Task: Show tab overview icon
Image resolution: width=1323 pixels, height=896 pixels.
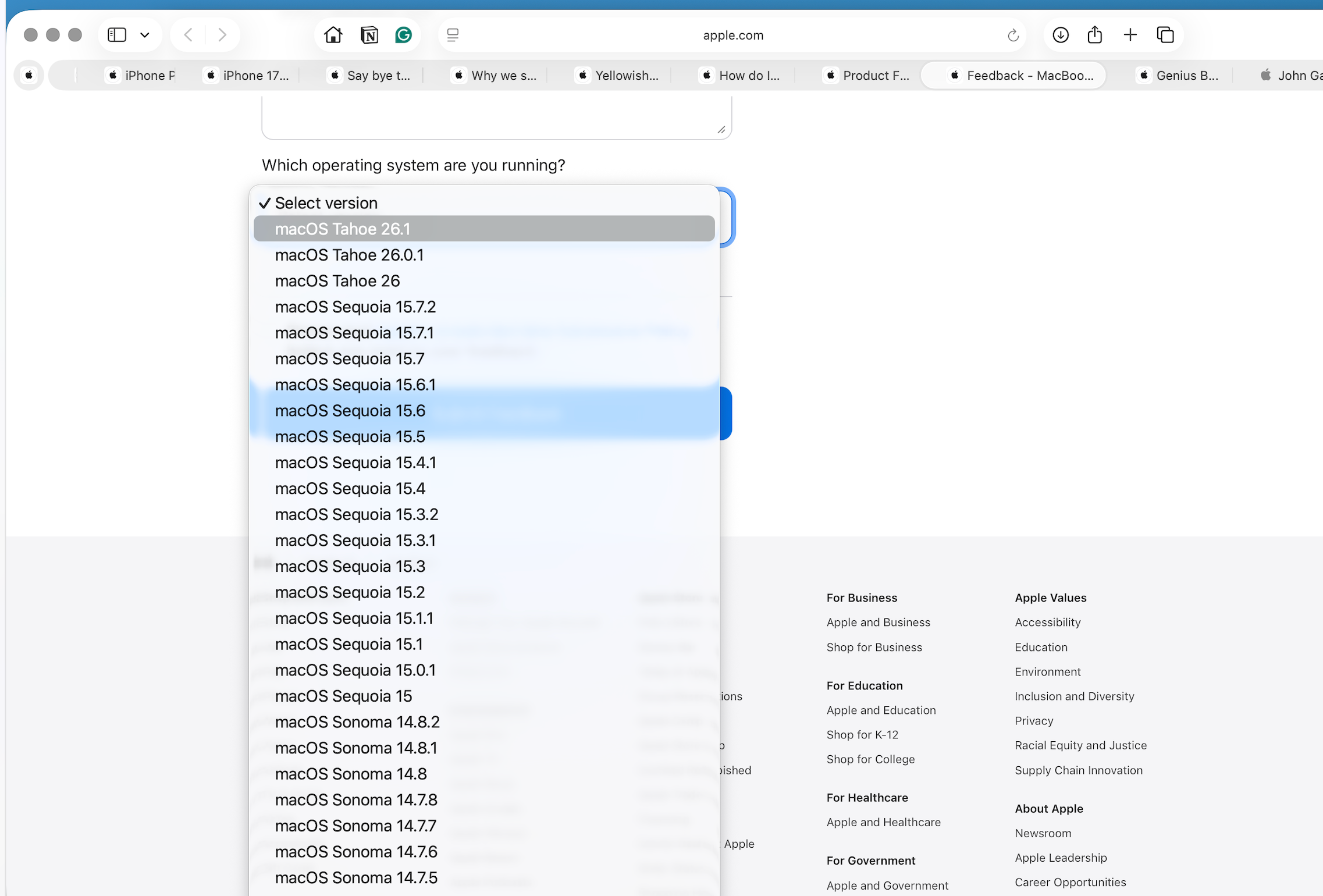Action: pyautogui.click(x=1165, y=35)
